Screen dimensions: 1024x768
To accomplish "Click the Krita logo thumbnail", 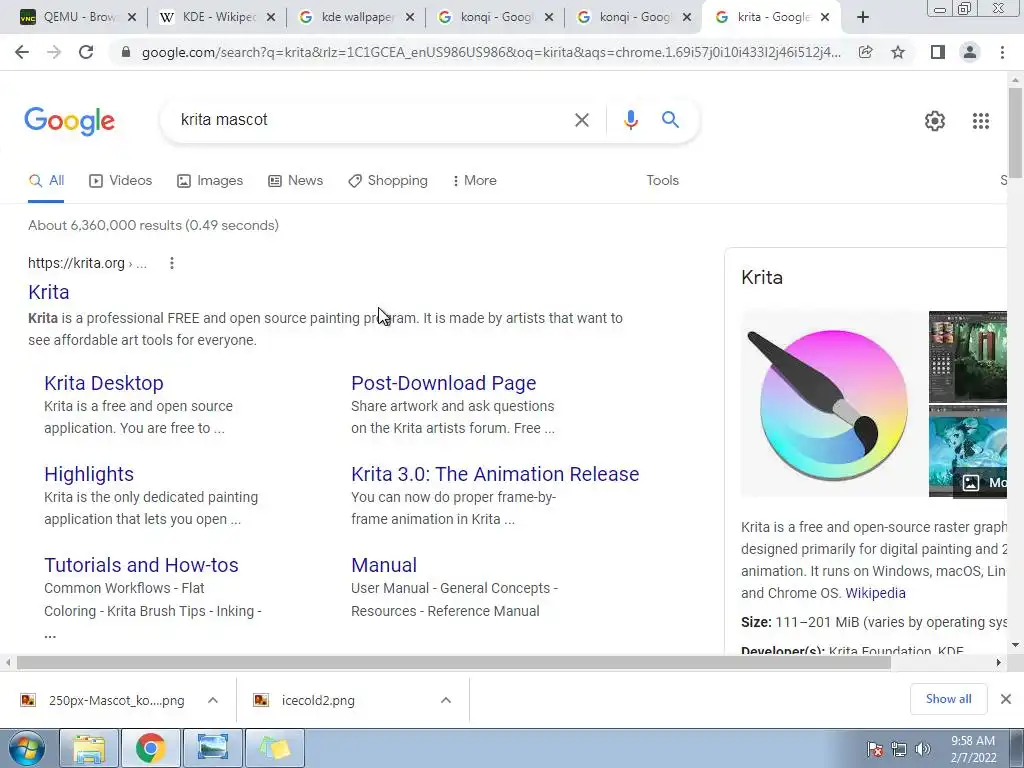I will click(833, 404).
